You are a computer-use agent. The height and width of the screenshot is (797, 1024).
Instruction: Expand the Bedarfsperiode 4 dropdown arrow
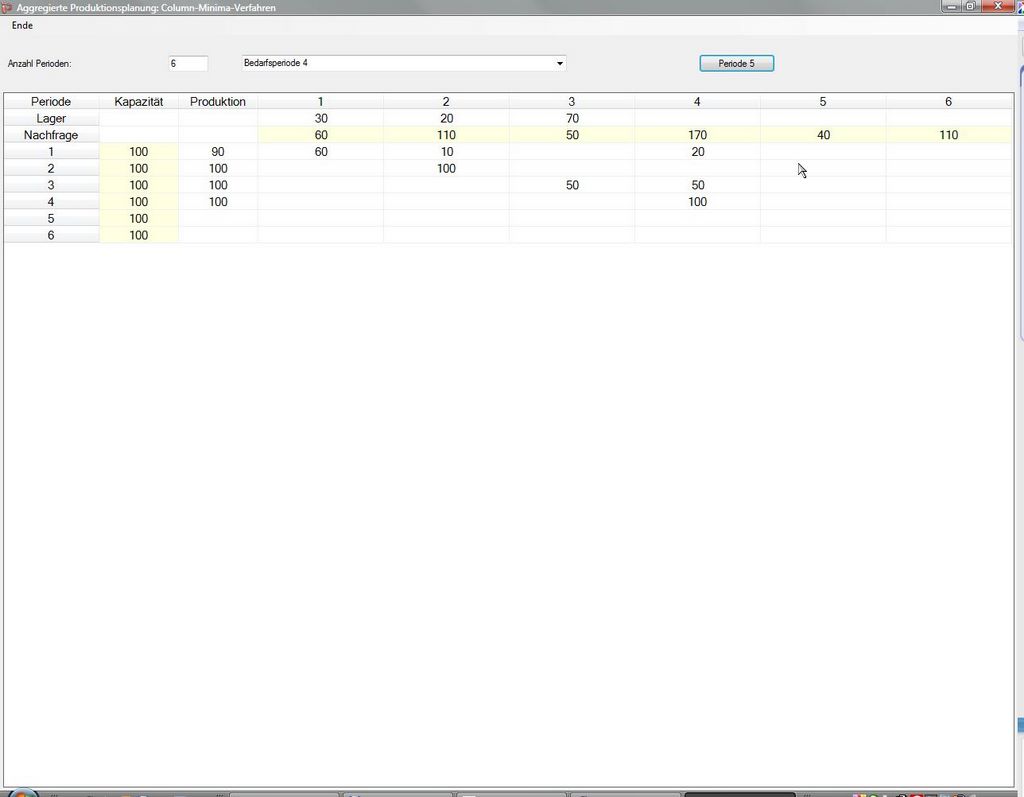coord(560,63)
